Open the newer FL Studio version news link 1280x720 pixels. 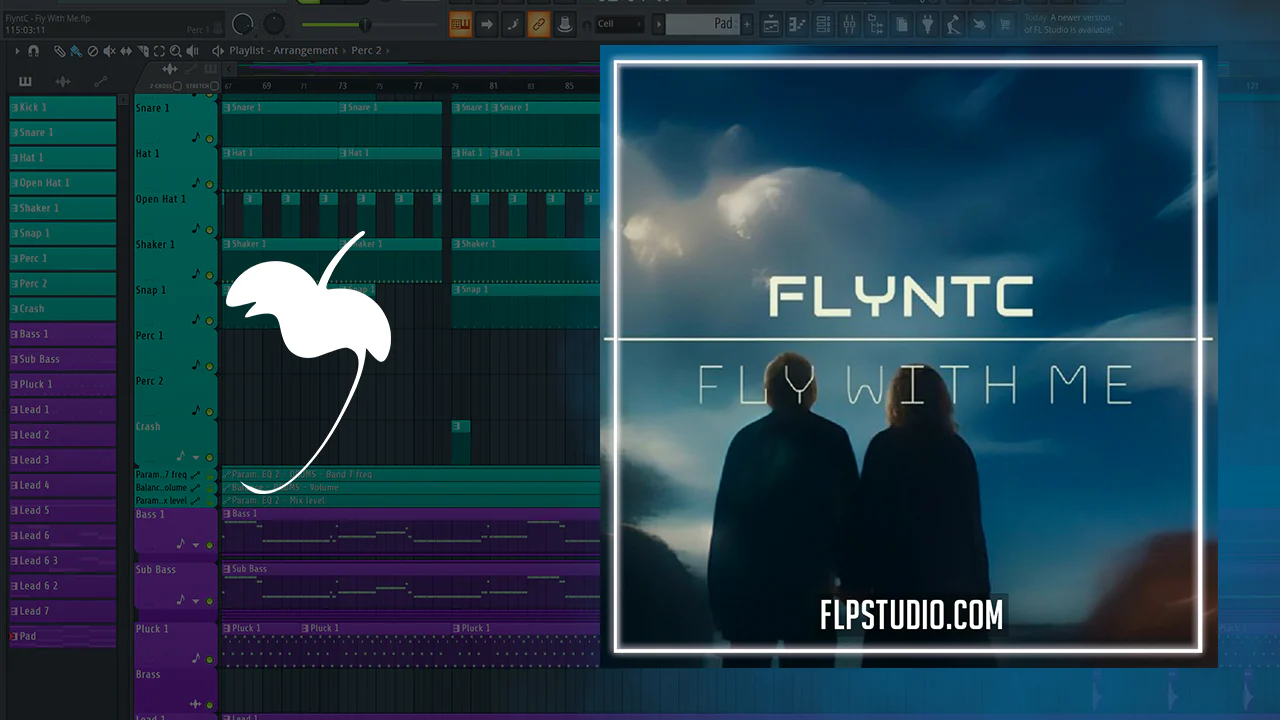[x=1067, y=24]
